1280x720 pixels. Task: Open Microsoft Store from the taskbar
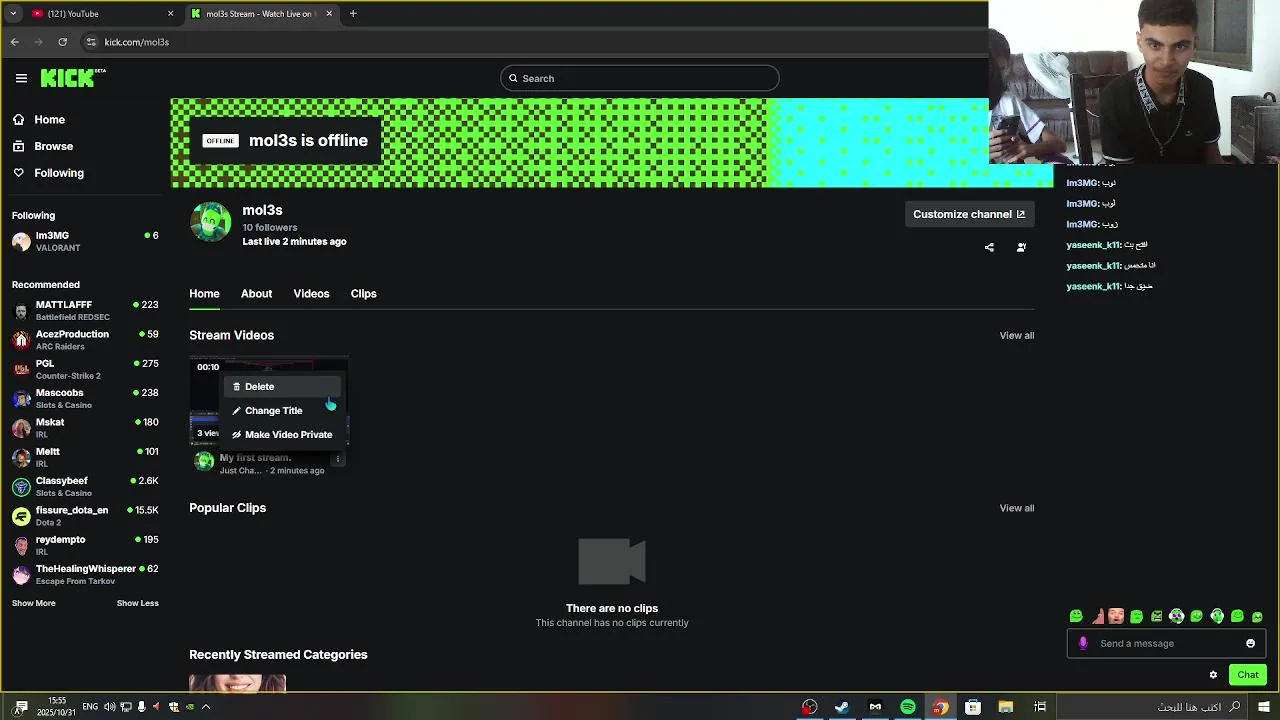click(x=973, y=707)
